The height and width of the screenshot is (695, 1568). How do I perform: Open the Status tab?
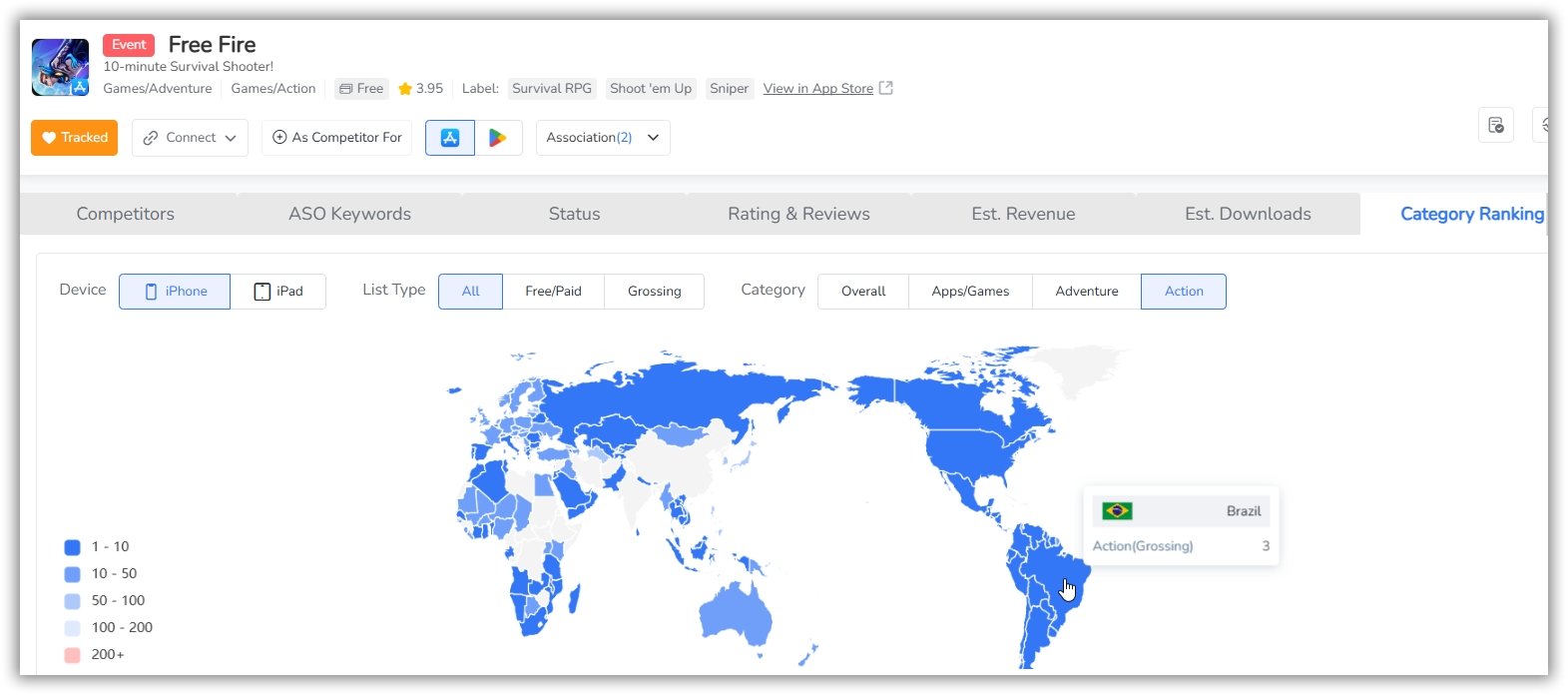pos(575,214)
